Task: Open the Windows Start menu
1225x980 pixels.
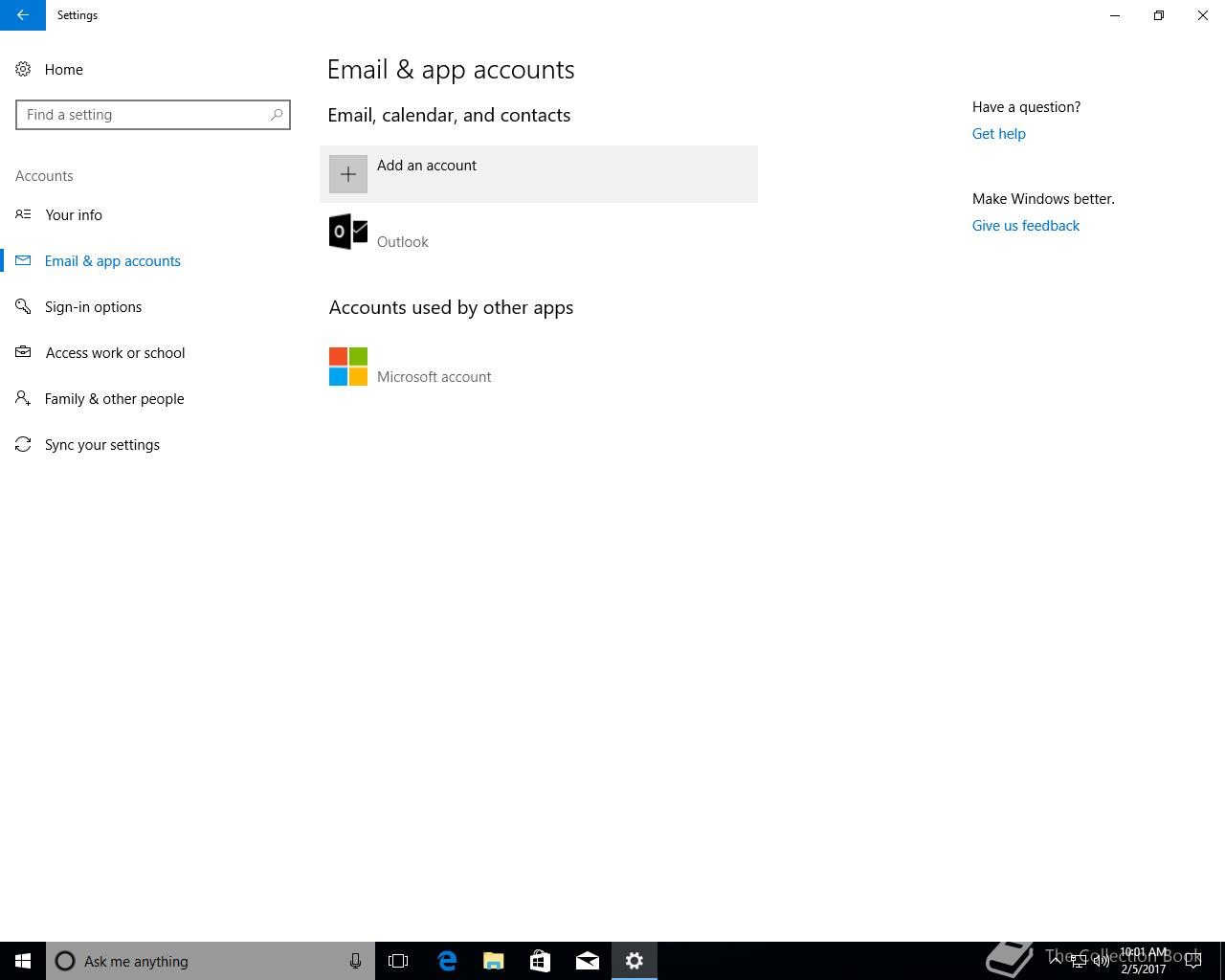Action: tap(23, 961)
